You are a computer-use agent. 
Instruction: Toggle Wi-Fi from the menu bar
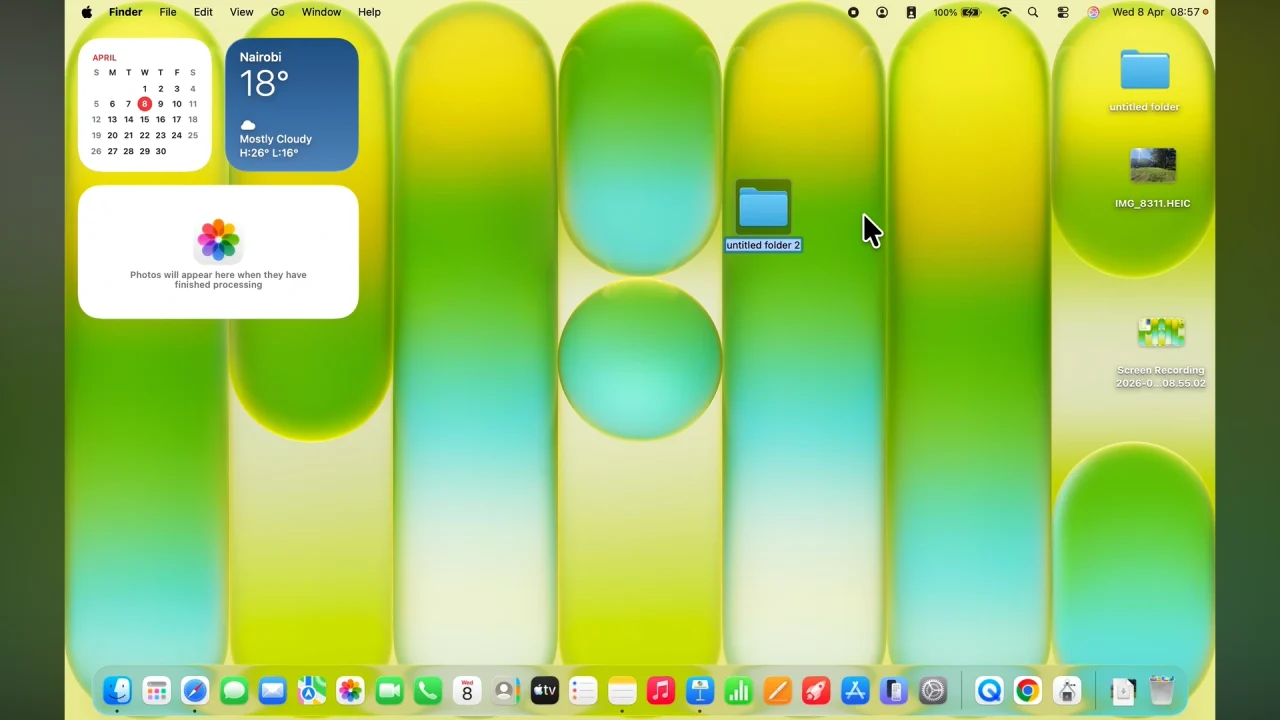tap(1005, 12)
